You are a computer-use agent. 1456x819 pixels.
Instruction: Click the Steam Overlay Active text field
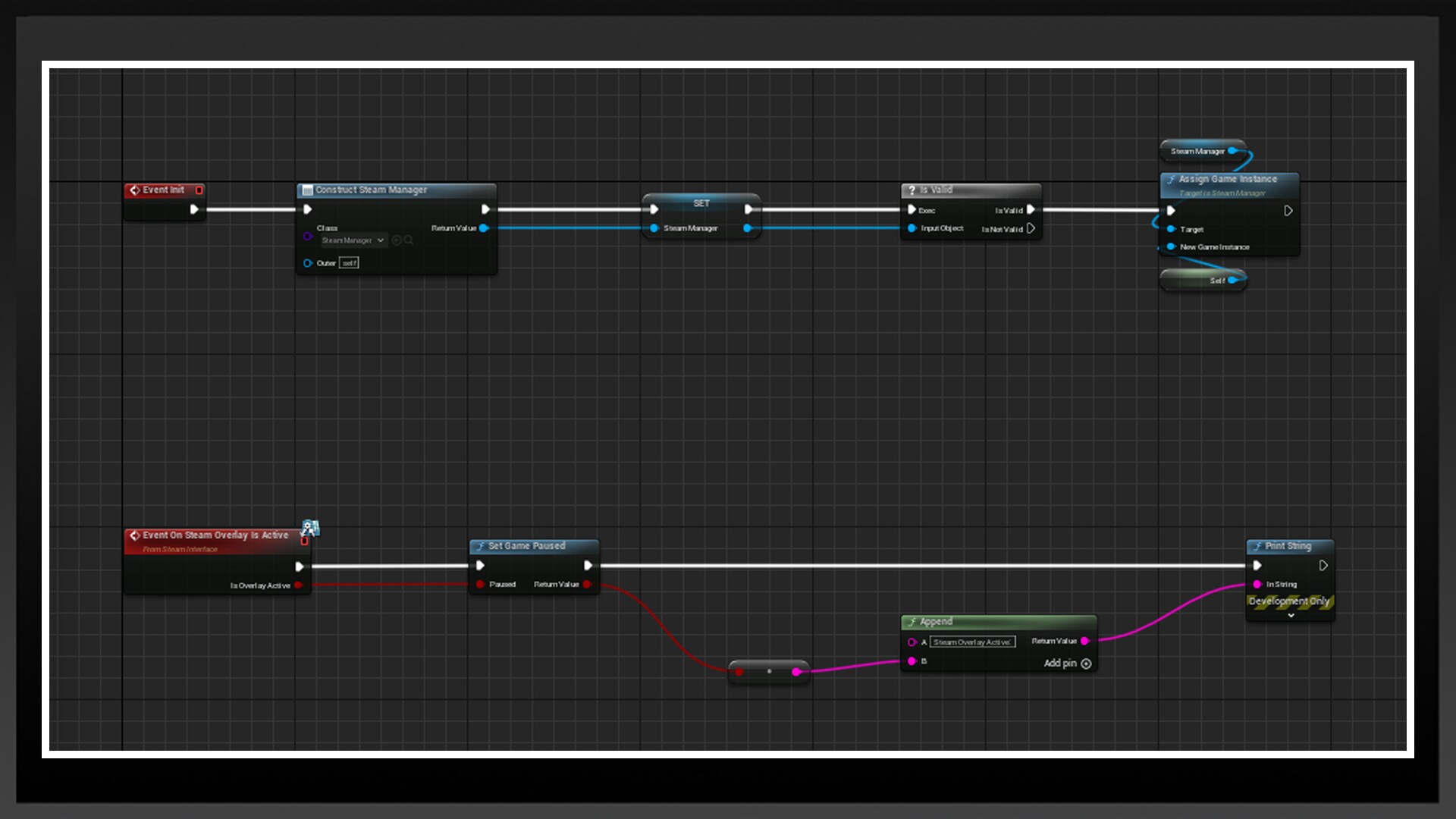point(972,642)
